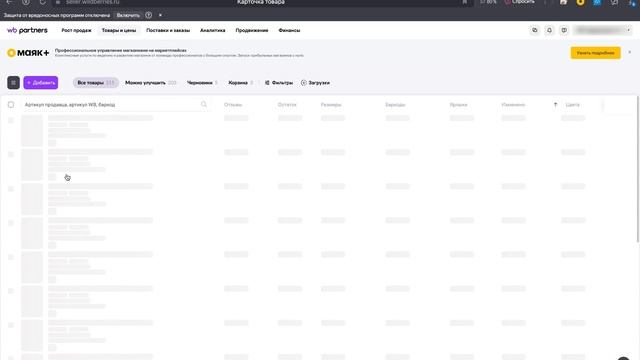This screenshot has width=640, height=360.
Task: Click the vertical scrollbar of the product list
Action: tap(638, 169)
